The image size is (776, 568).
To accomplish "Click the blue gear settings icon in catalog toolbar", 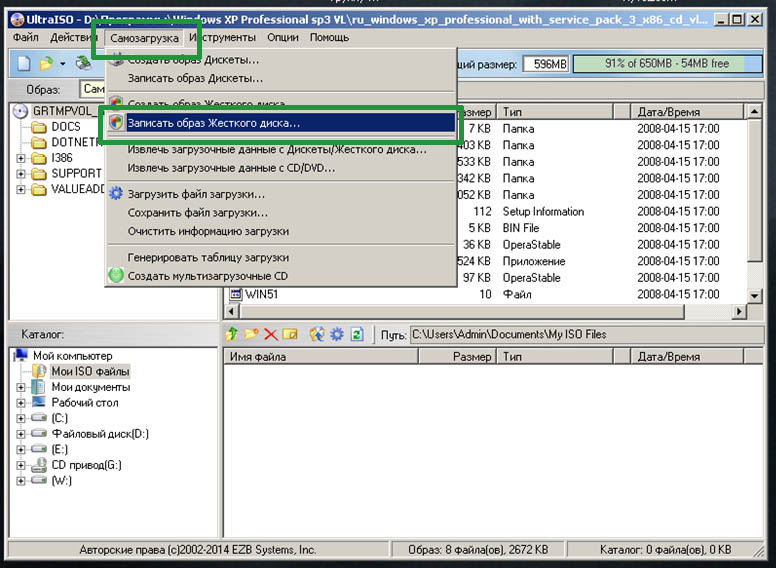I will [x=337, y=335].
